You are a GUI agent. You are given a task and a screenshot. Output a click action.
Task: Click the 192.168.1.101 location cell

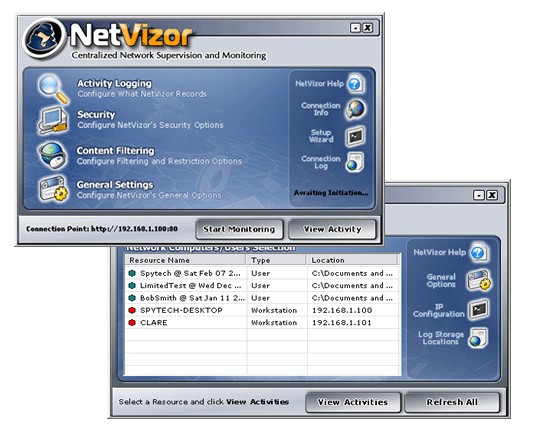[x=342, y=323]
